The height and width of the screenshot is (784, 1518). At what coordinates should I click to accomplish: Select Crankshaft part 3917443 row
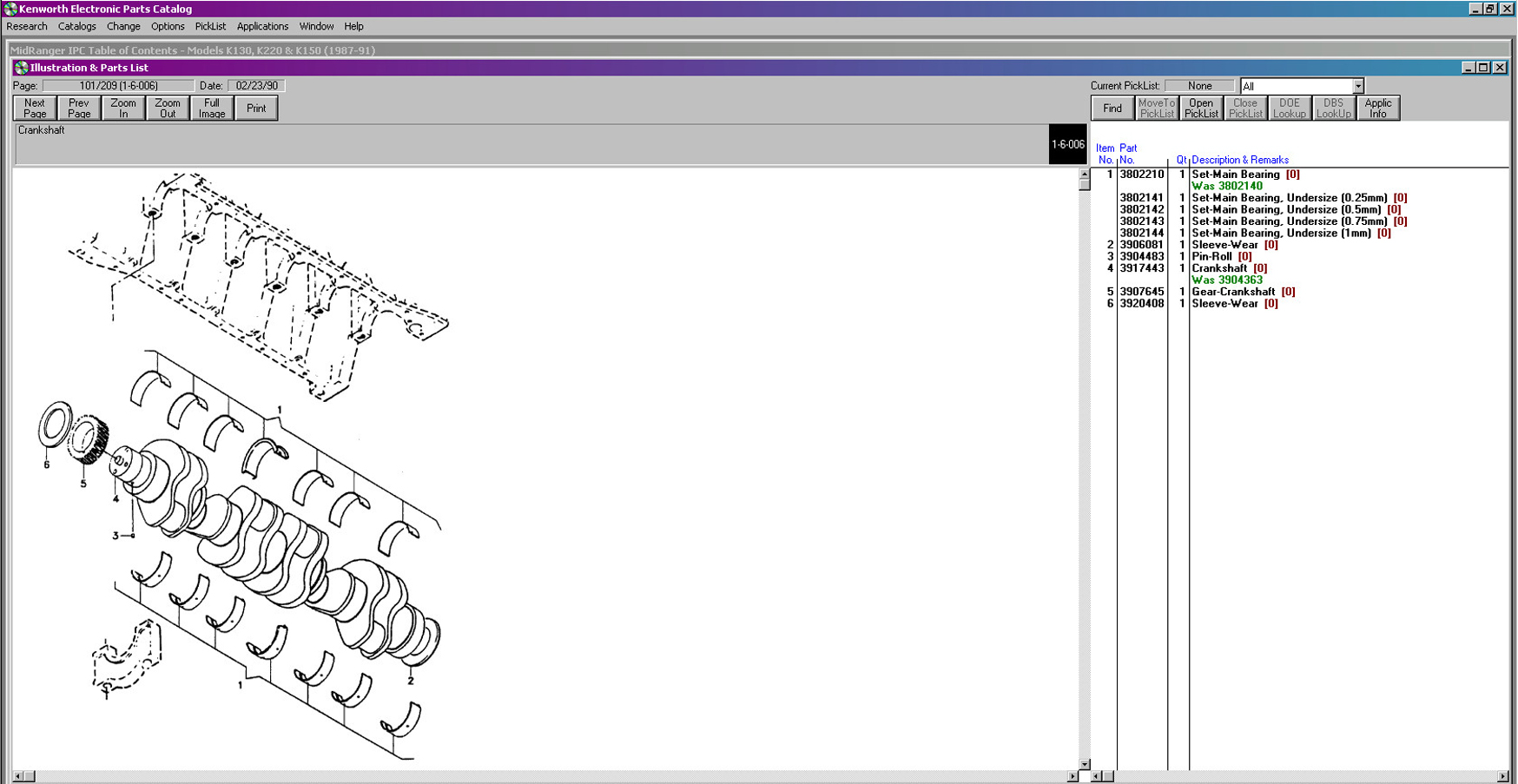[x=1219, y=268]
